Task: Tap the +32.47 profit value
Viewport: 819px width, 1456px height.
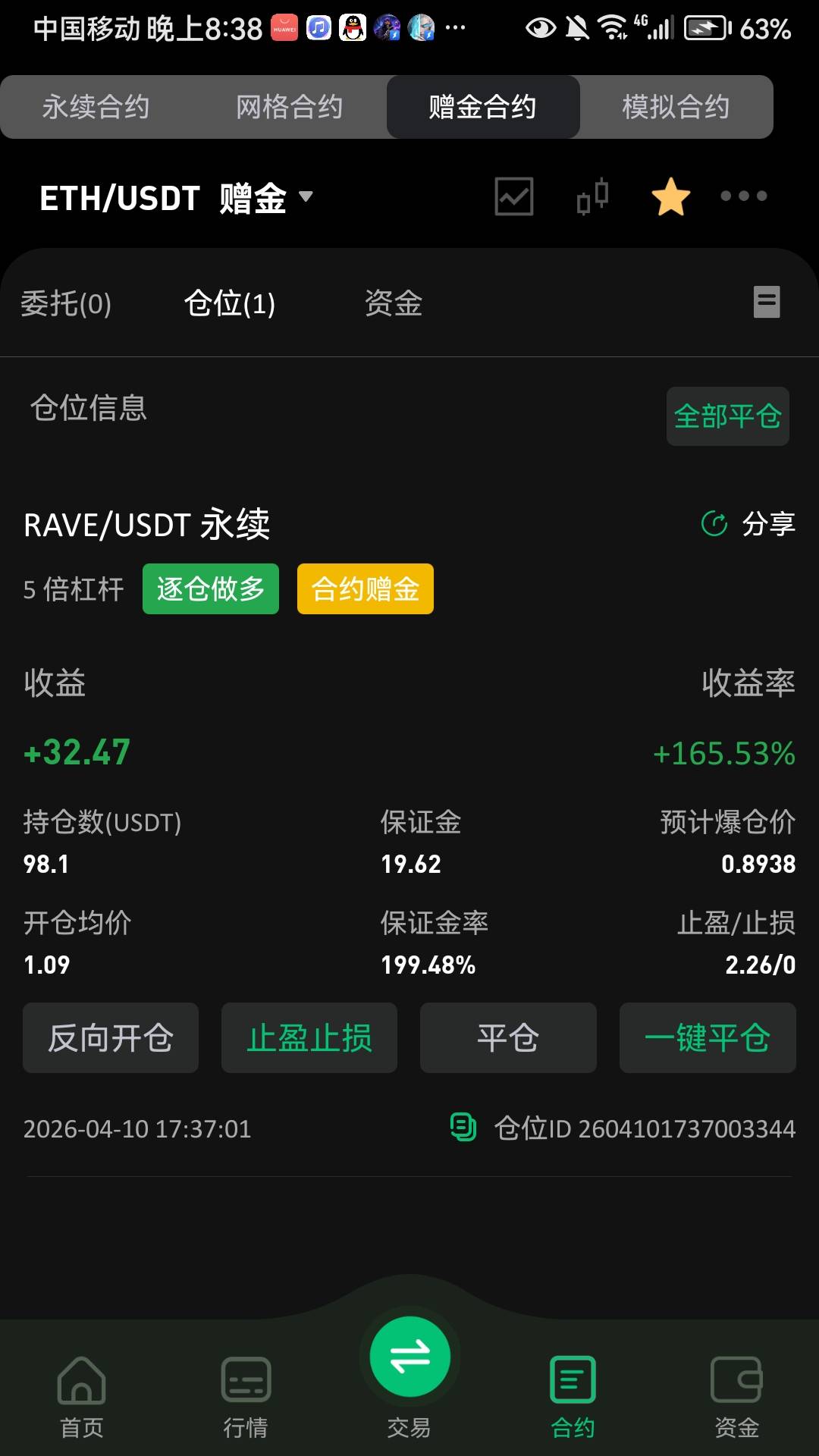Action: coord(77,752)
